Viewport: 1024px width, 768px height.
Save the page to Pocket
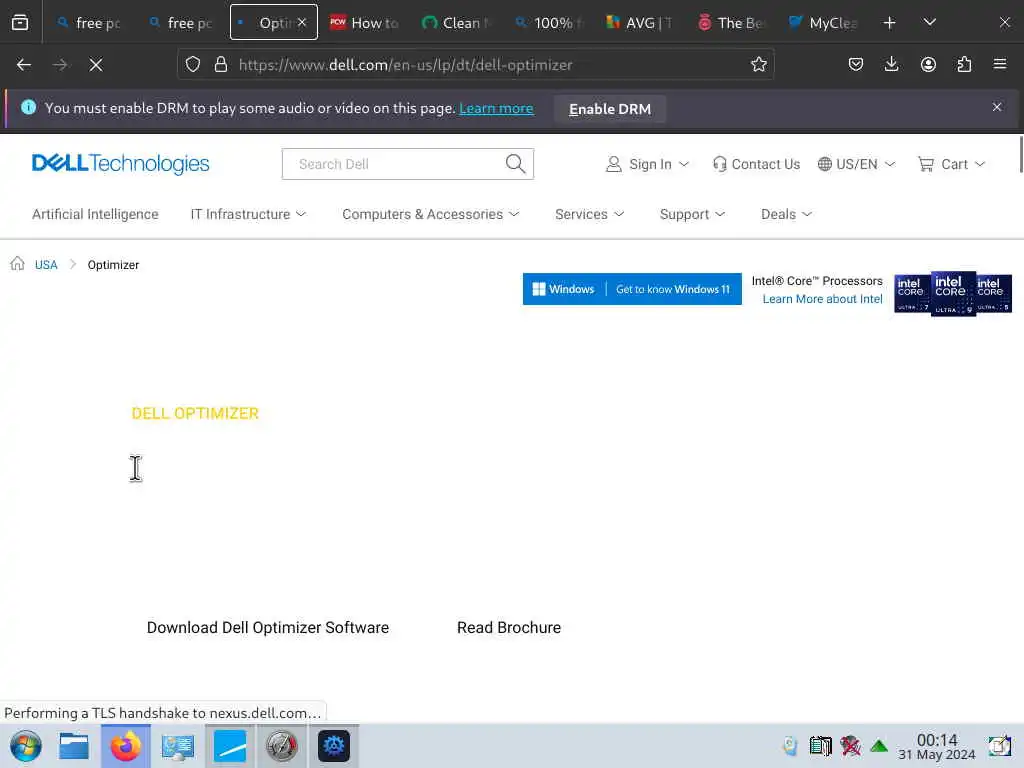click(856, 65)
